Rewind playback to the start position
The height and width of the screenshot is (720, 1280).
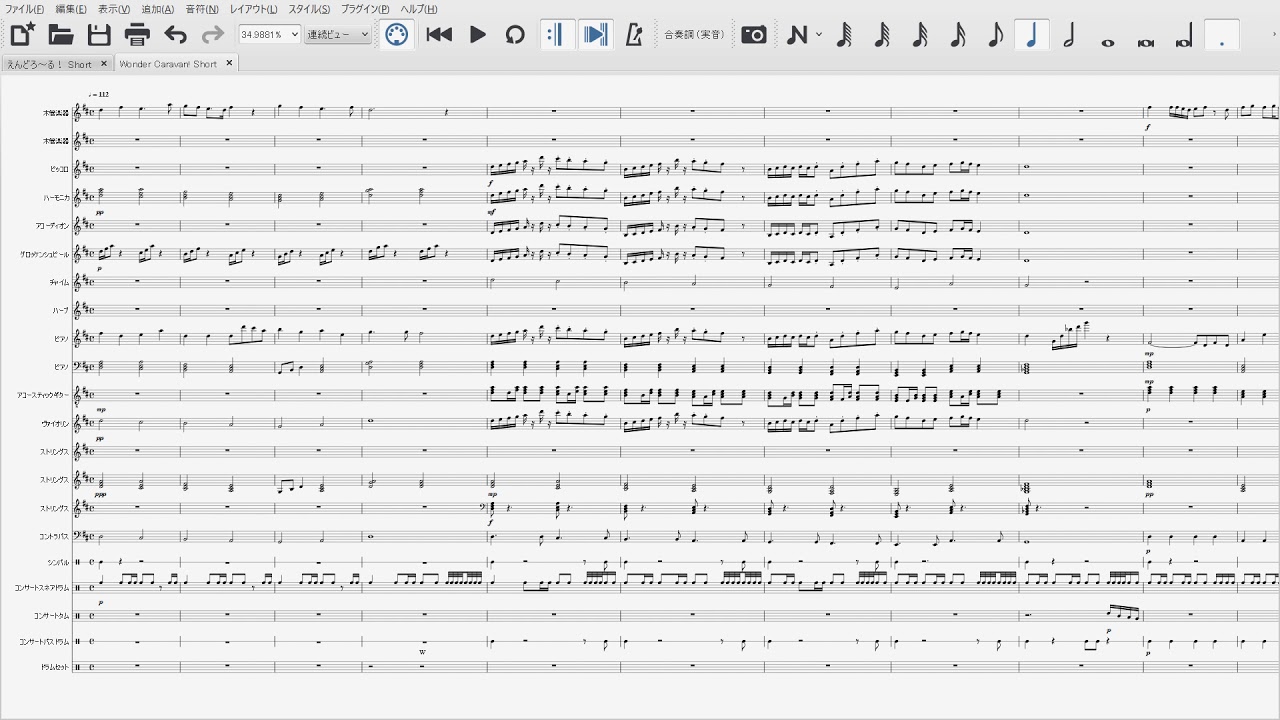pyautogui.click(x=439, y=35)
